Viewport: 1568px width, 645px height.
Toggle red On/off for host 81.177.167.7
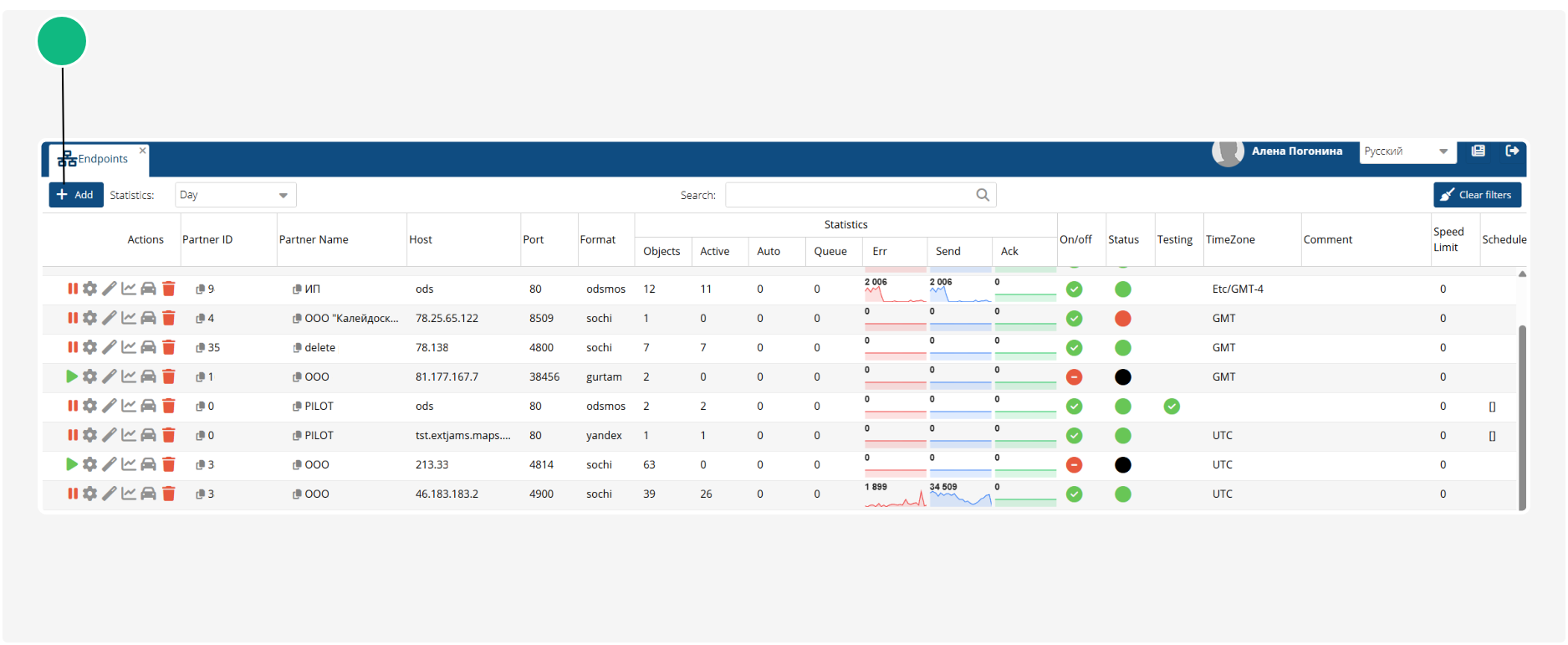[x=1075, y=377]
